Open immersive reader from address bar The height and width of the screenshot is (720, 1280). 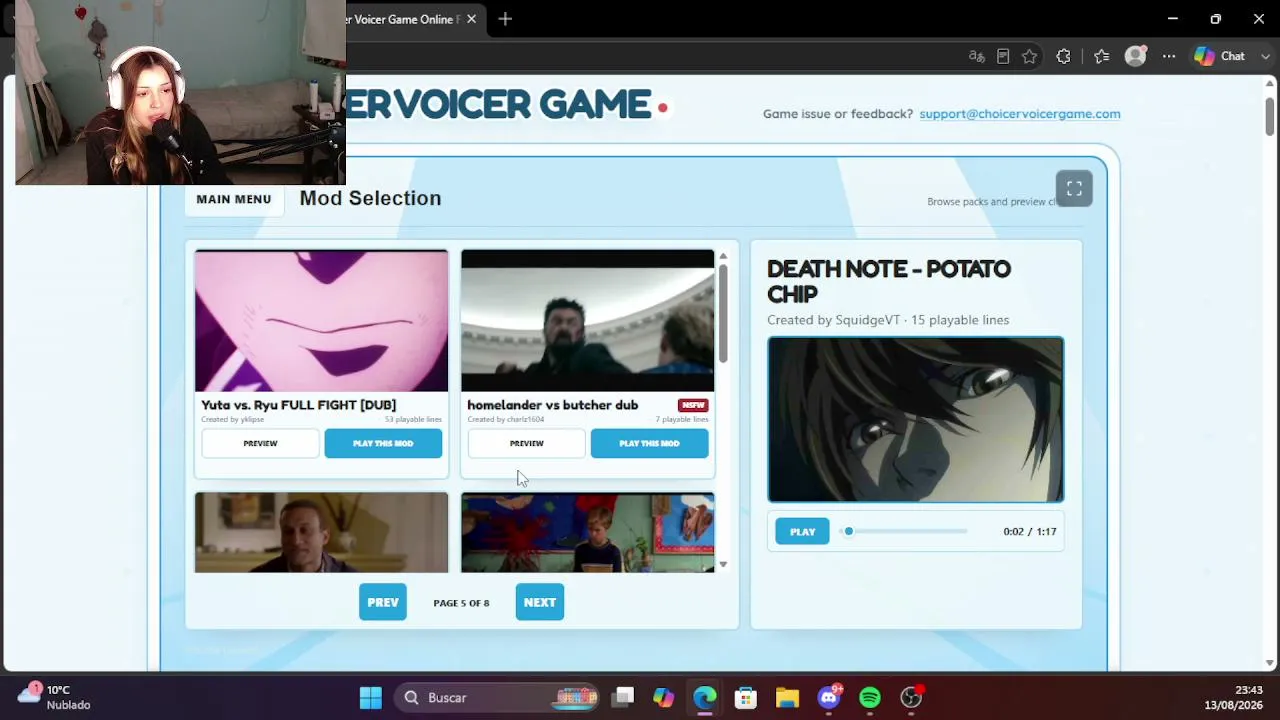point(1003,56)
